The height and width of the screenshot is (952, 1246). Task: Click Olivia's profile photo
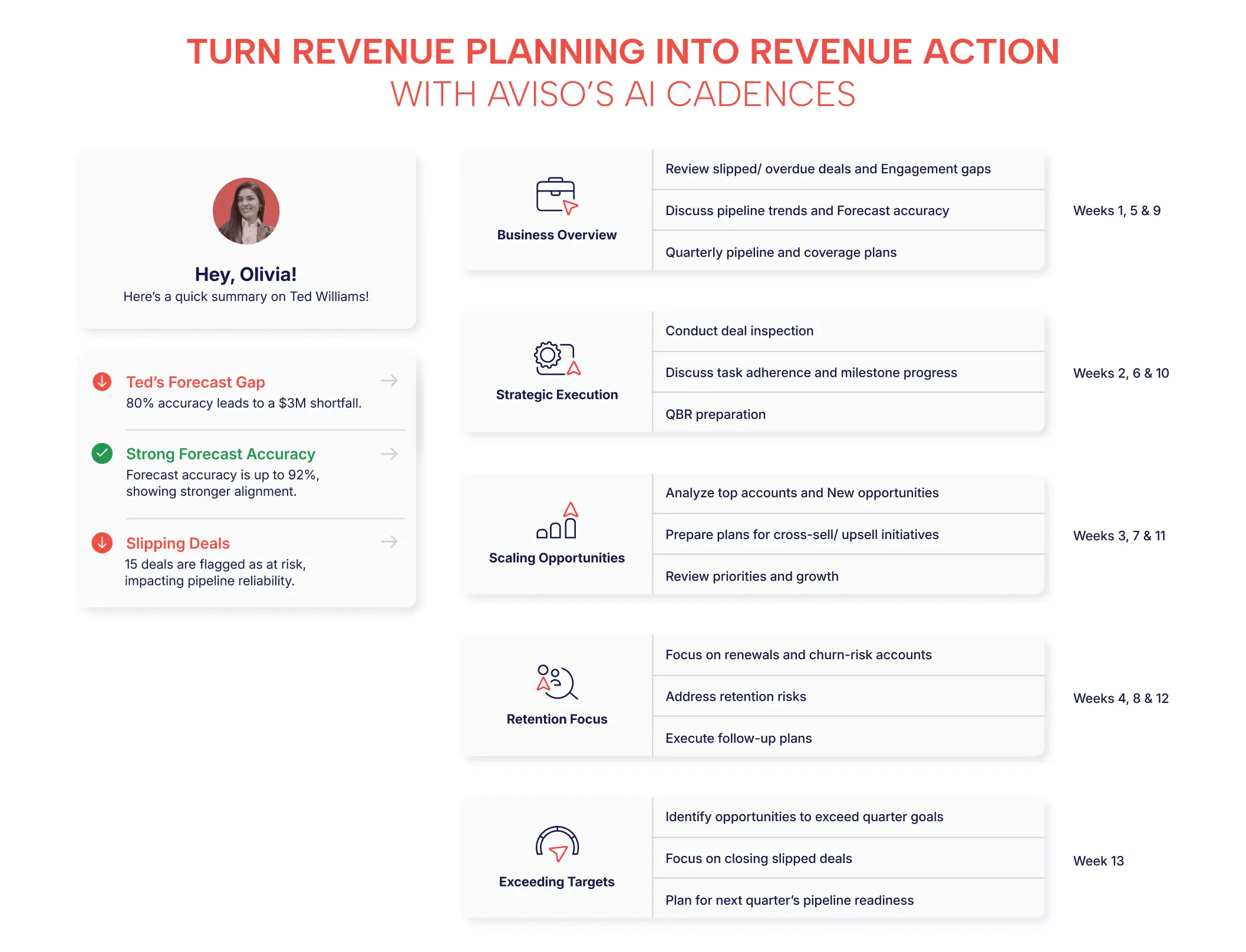(246, 211)
